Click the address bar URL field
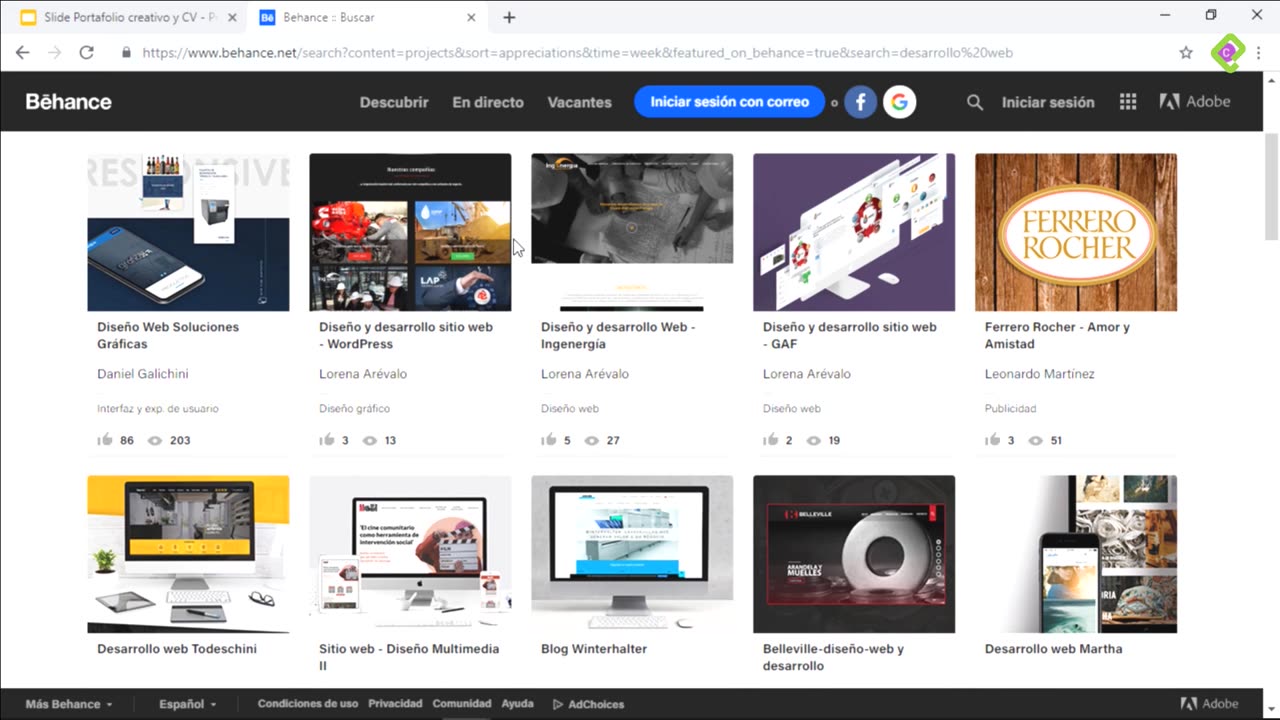 (640, 52)
